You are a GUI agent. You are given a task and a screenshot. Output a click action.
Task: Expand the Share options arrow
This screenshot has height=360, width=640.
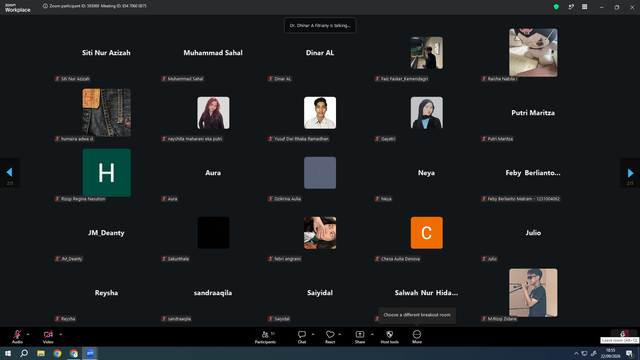point(372,334)
